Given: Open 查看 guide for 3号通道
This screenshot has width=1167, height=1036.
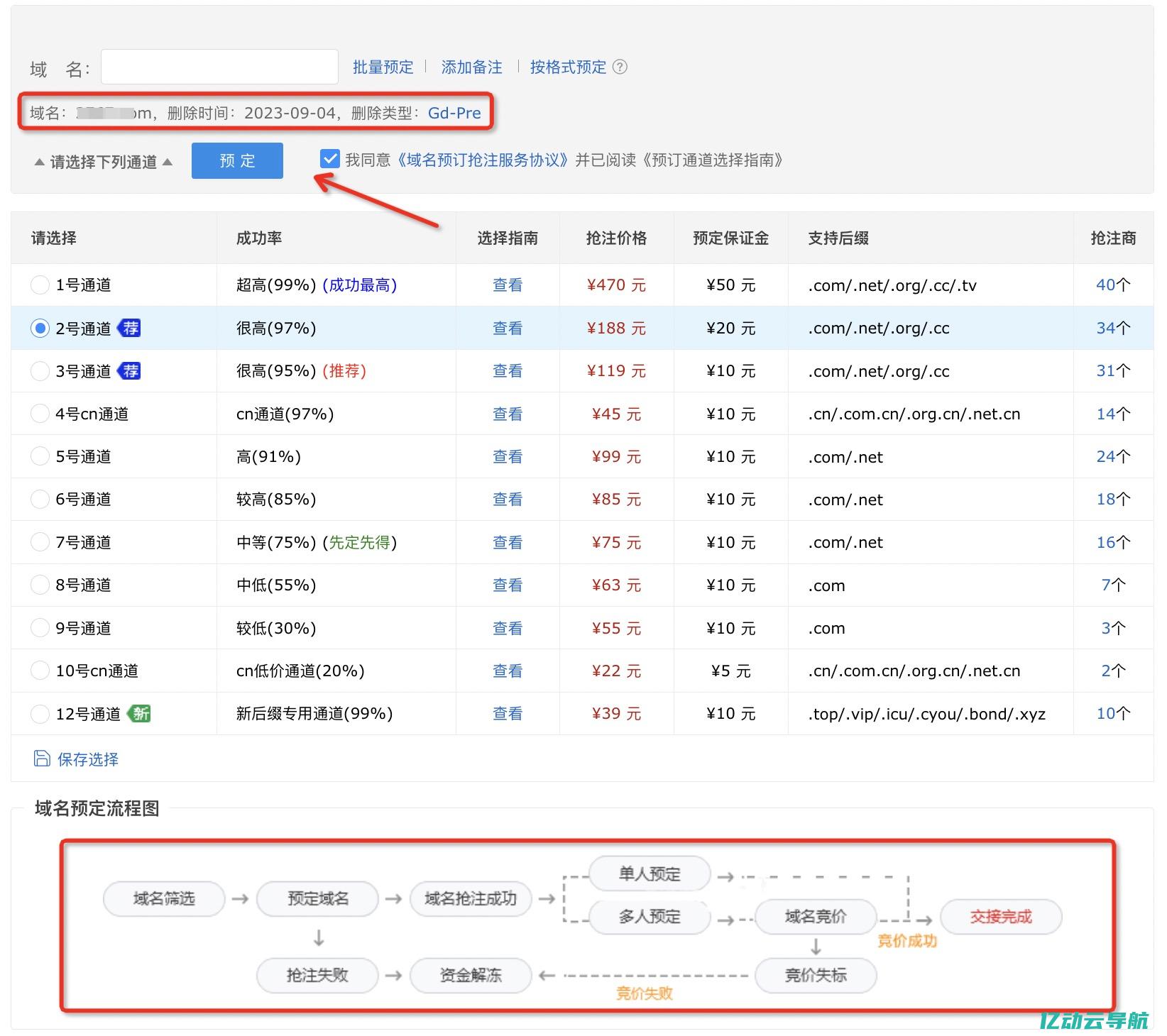Looking at the screenshot, I should (x=508, y=370).
